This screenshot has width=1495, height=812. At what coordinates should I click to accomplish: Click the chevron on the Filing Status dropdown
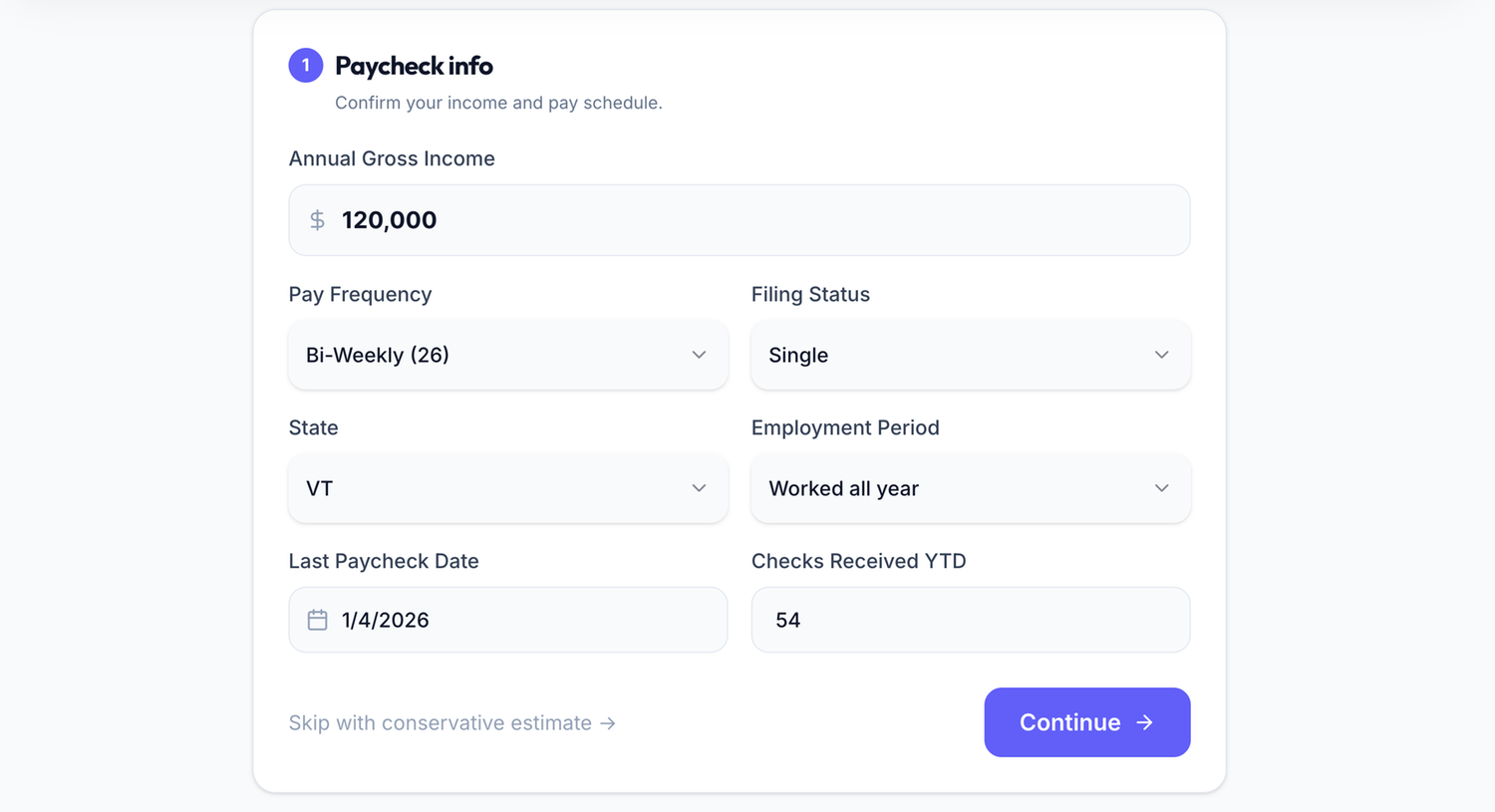[1161, 355]
